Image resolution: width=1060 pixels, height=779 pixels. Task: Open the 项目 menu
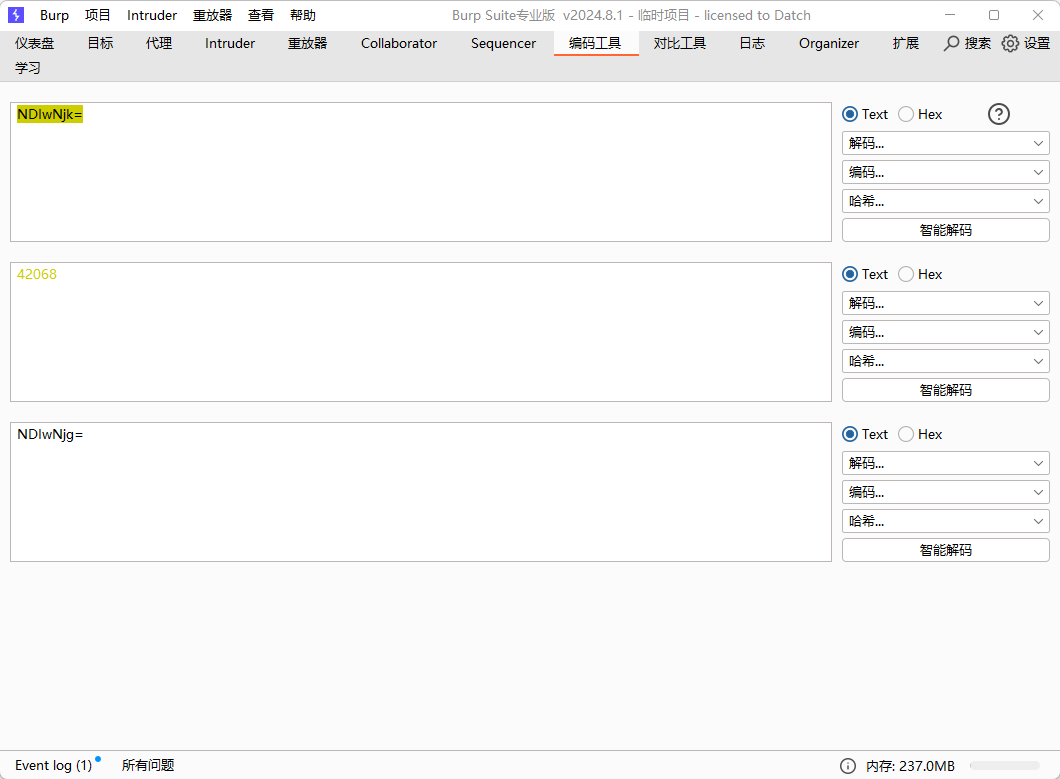point(97,15)
